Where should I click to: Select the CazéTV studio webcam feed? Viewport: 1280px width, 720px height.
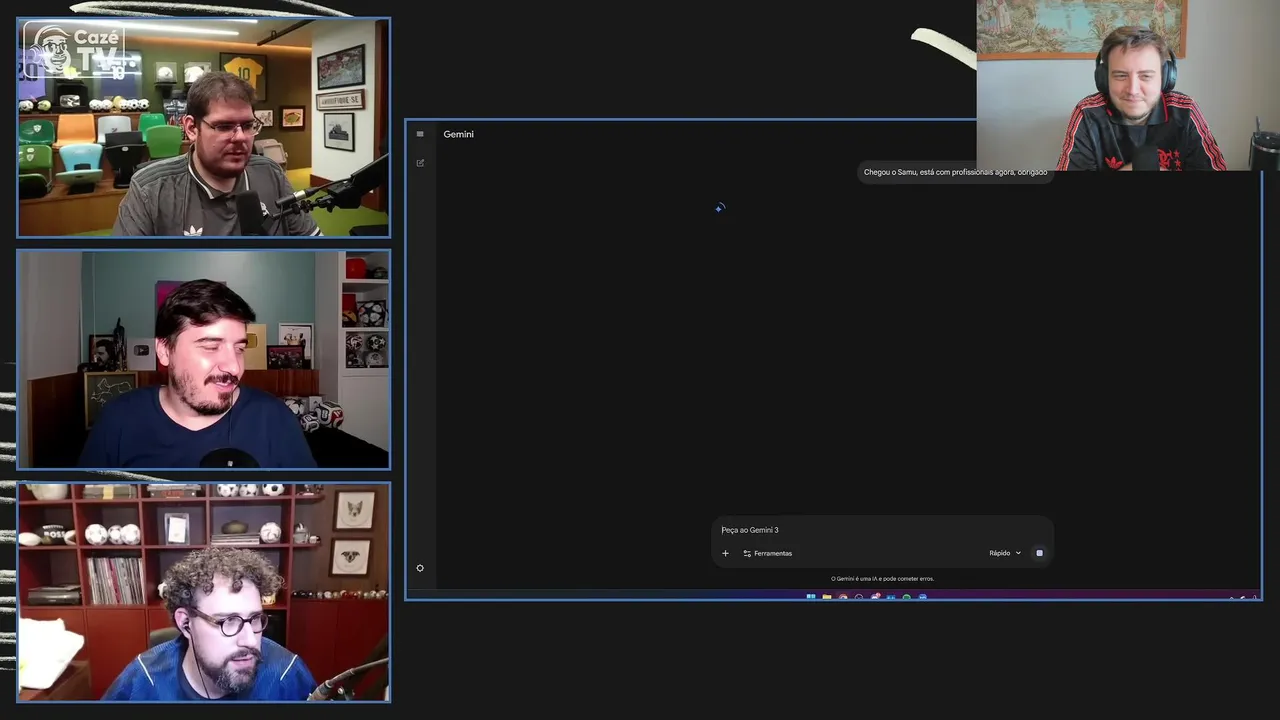pos(203,127)
